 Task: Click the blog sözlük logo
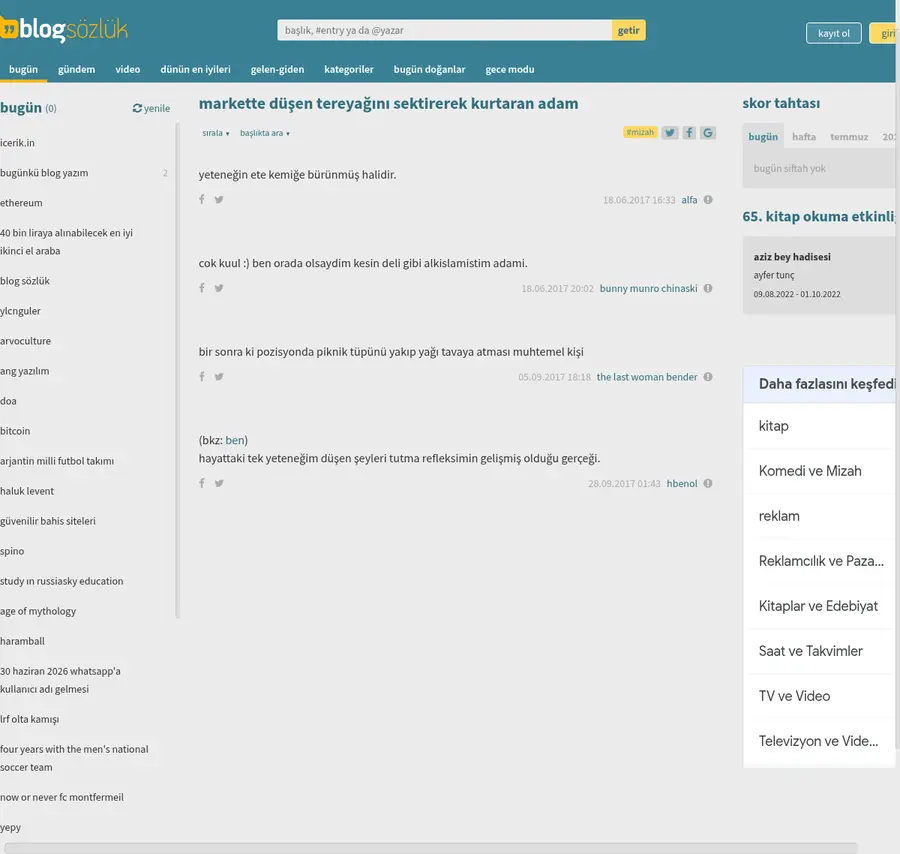tap(64, 29)
